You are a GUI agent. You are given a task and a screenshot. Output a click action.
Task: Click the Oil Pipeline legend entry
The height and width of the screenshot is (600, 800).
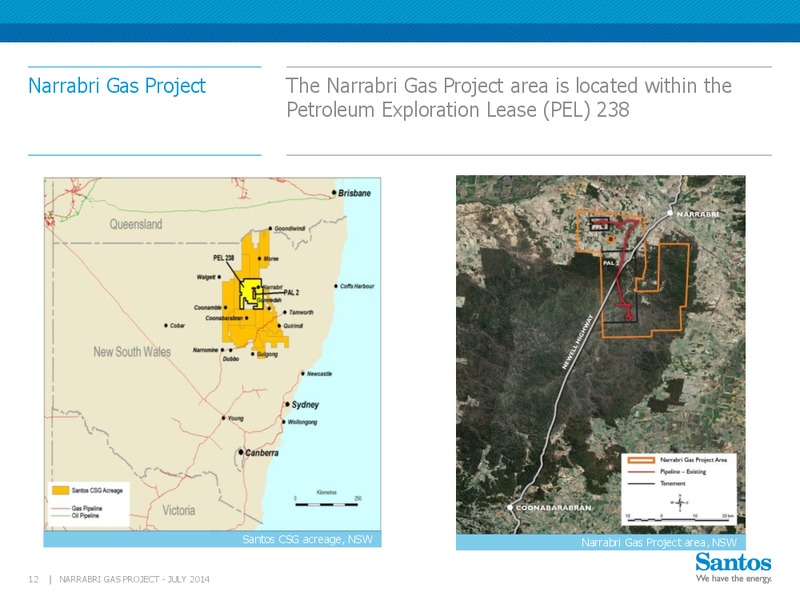coord(76,516)
